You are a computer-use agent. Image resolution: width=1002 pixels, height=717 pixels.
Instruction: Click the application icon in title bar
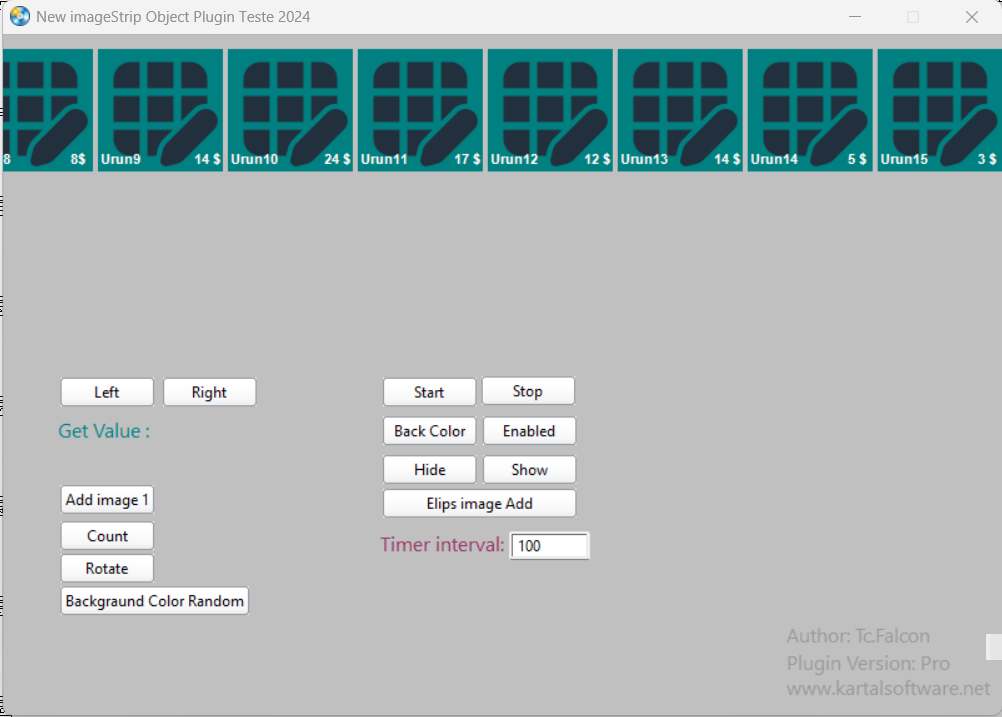[x=20, y=16]
